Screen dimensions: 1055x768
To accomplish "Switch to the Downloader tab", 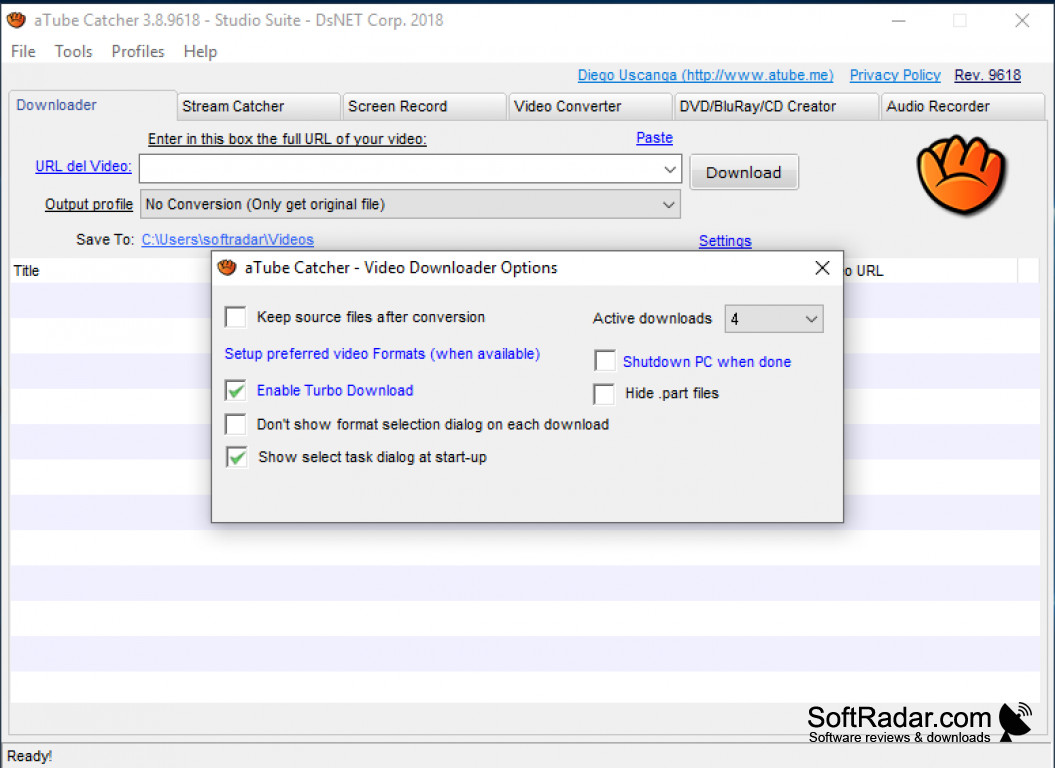I will (x=93, y=106).
